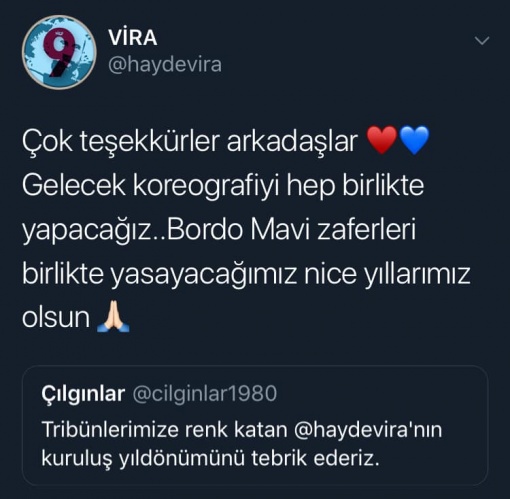The height and width of the screenshot is (499, 510).
Task: Open the quoted Çılgınlar tweet card
Action: (x=255, y=425)
